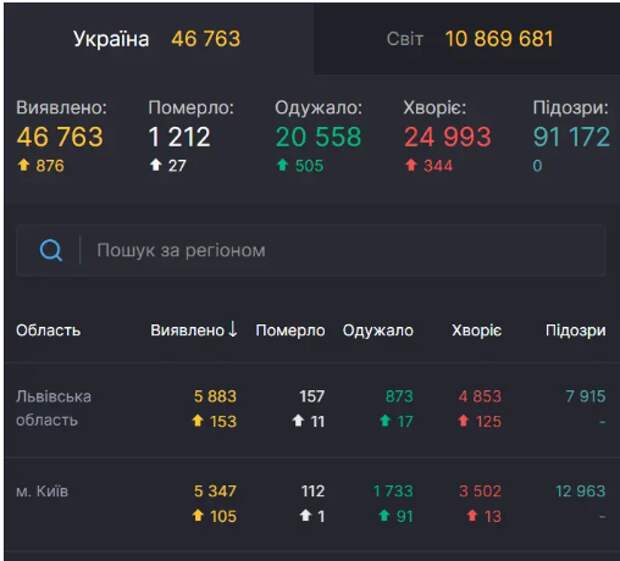Click the Хворіє column header
The width and height of the screenshot is (620, 561).
(476, 330)
